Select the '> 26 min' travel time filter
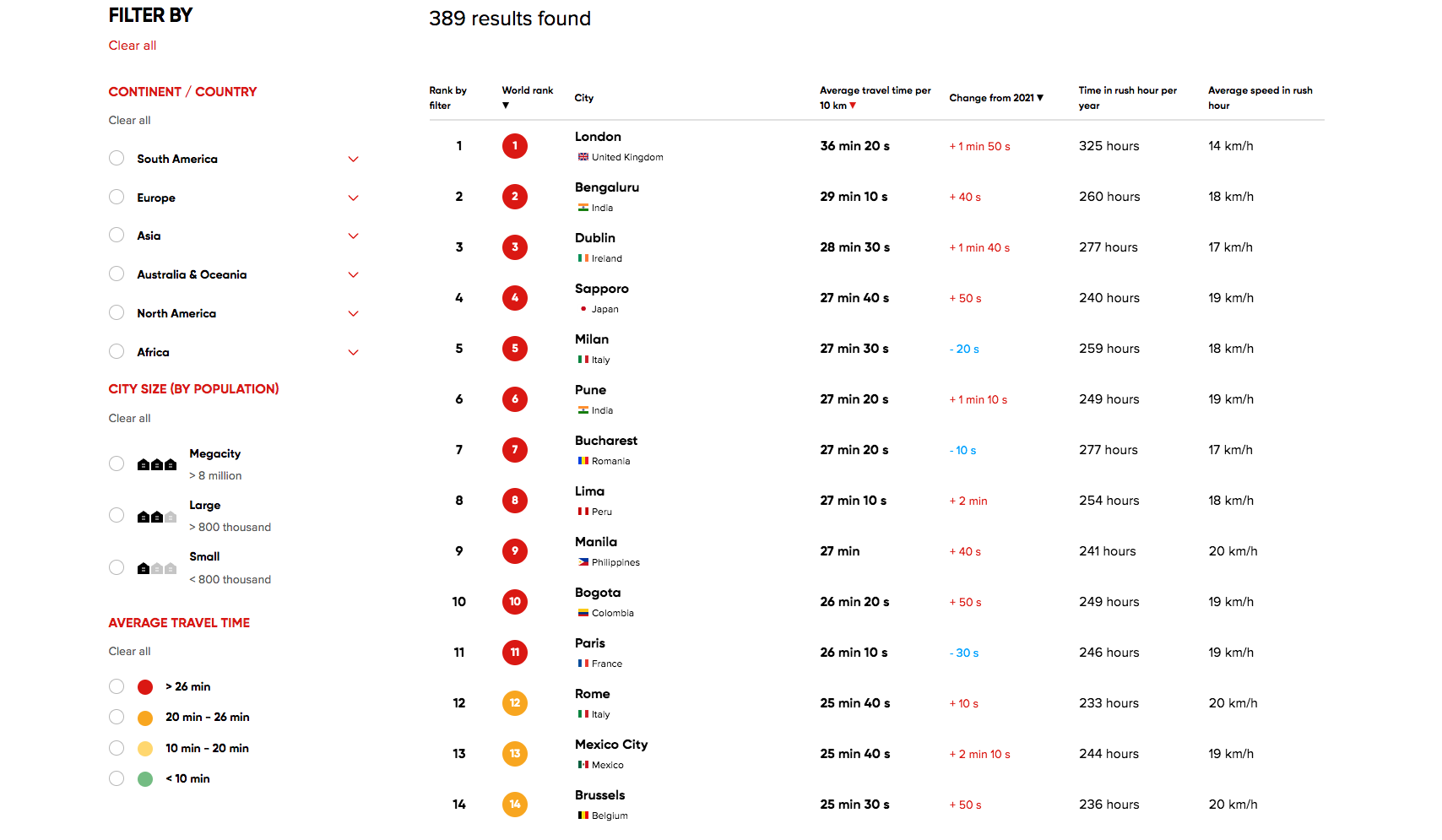This screenshot has width=1442, height=840. (117, 686)
